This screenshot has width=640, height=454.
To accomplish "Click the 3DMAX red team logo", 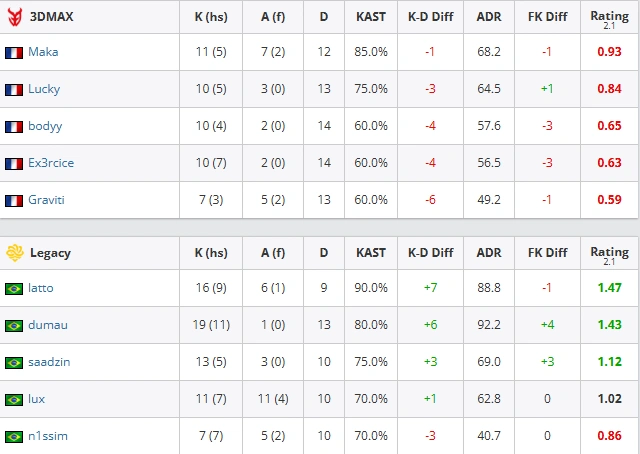I will click(15, 17).
